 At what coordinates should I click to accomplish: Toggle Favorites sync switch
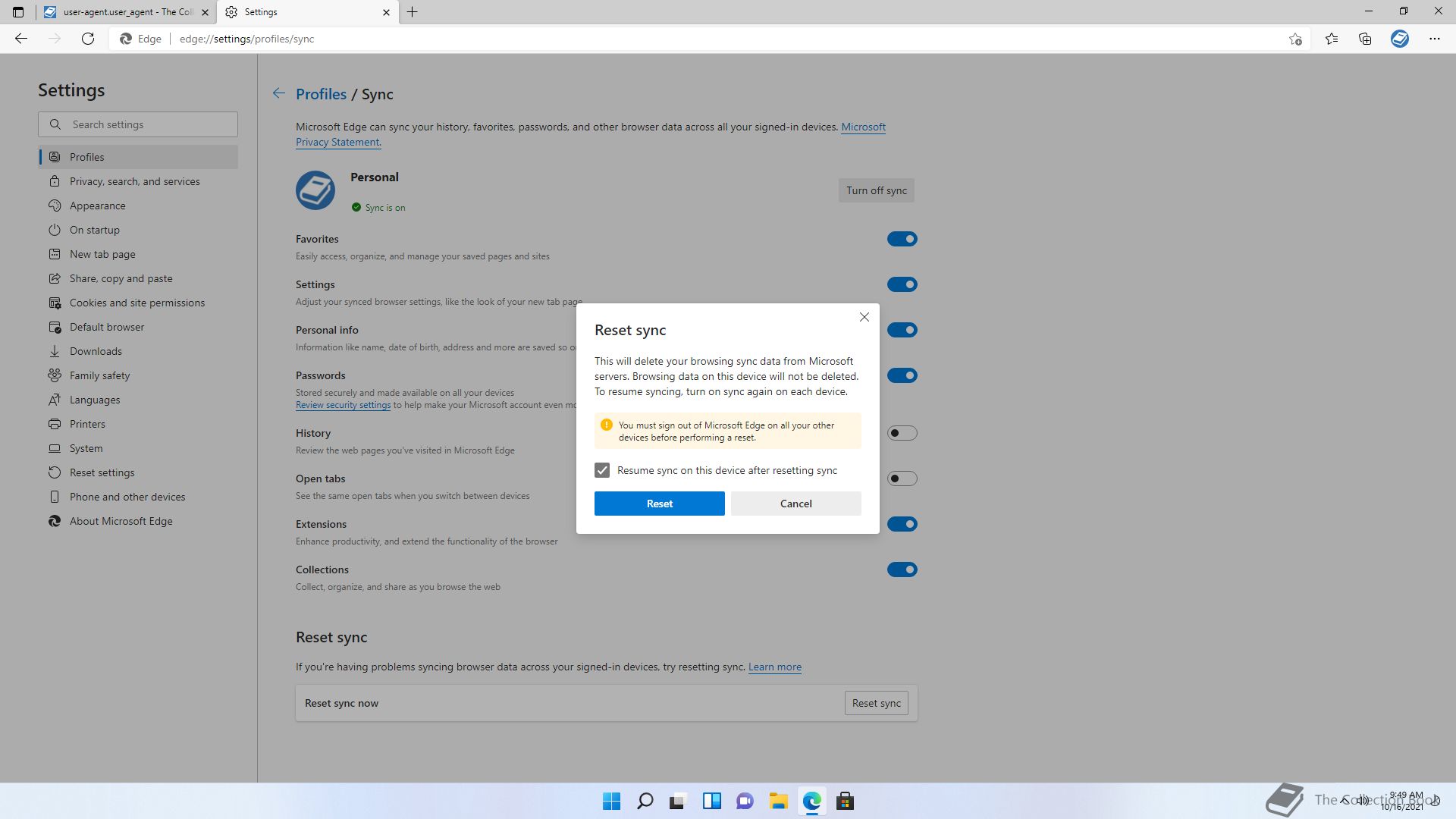coord(902,239)
